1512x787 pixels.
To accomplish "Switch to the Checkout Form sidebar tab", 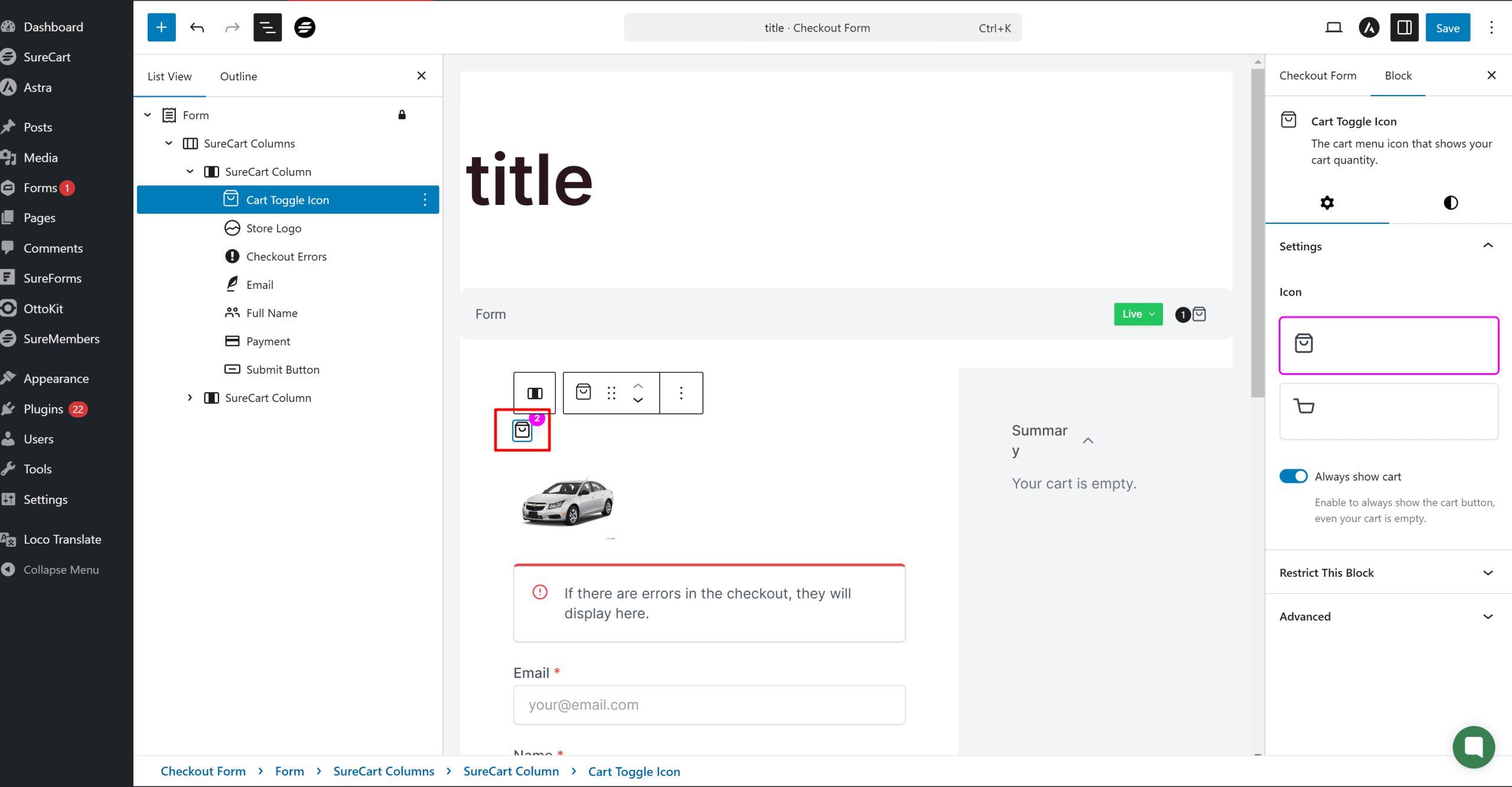I will (x=1318, y=76).
